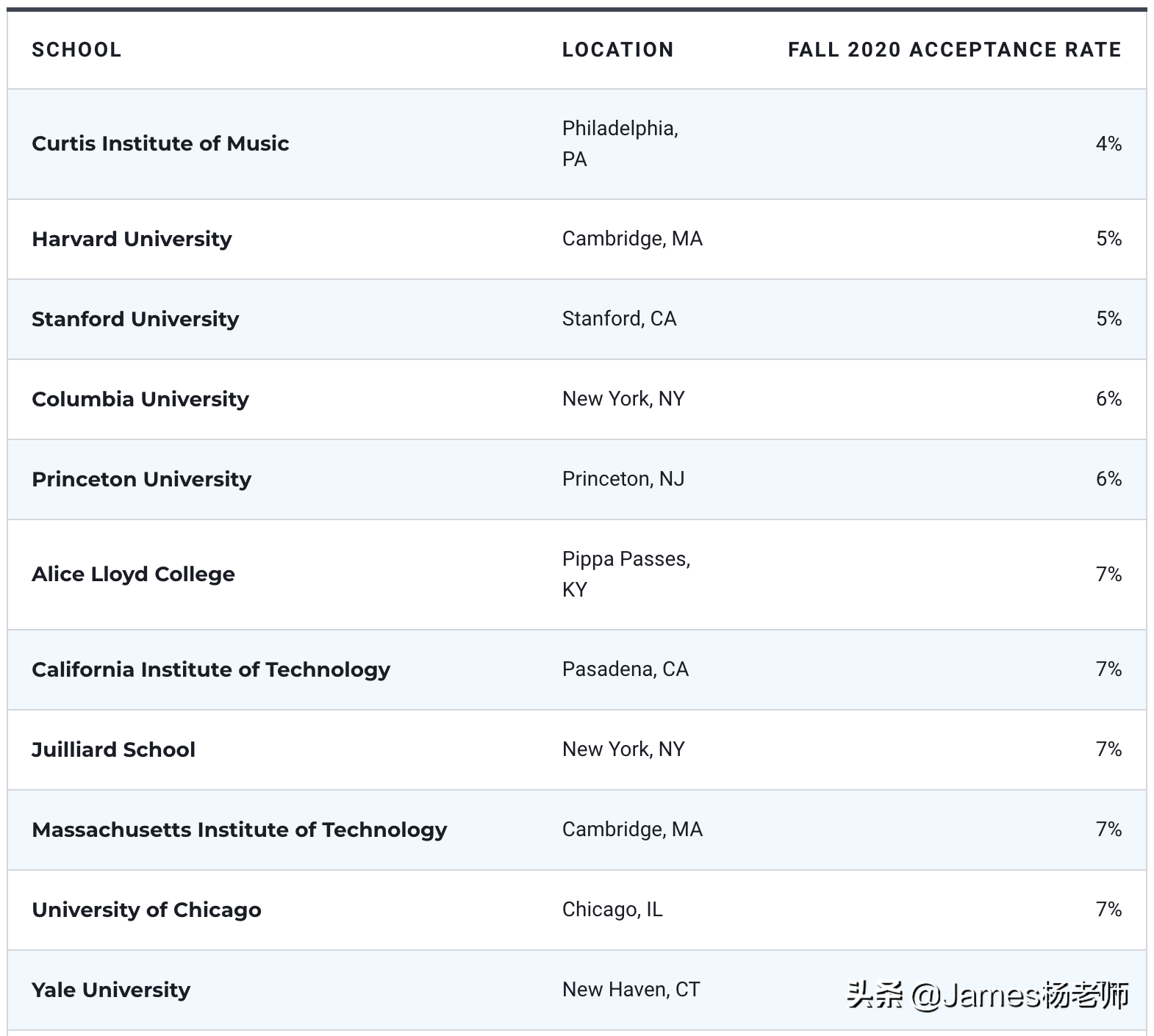Click Massachusetts Institute of Technology

[239, 830]
